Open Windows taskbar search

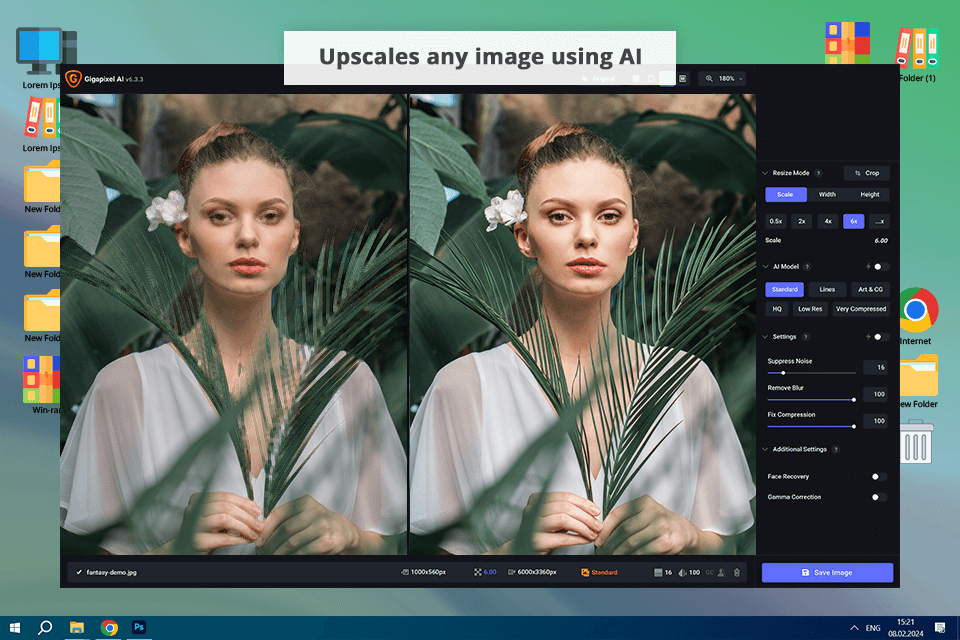click(x=45, y=628)
